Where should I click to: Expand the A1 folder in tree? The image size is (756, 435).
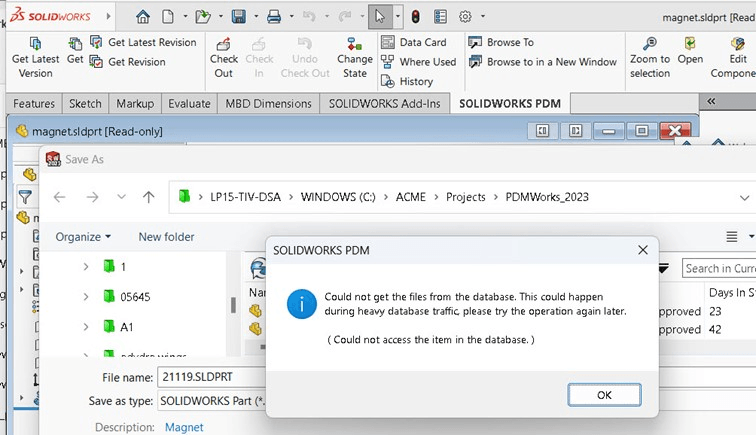click(x=86, y=327)
